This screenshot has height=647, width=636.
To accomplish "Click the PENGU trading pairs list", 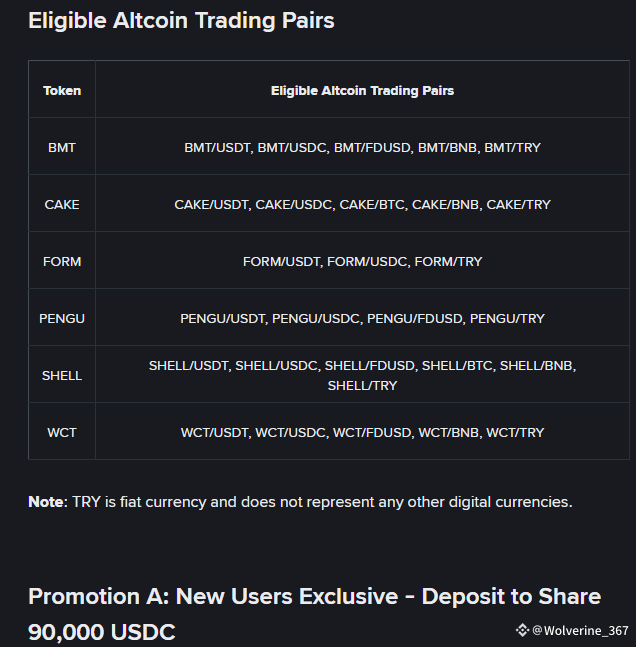I will 362,318.
